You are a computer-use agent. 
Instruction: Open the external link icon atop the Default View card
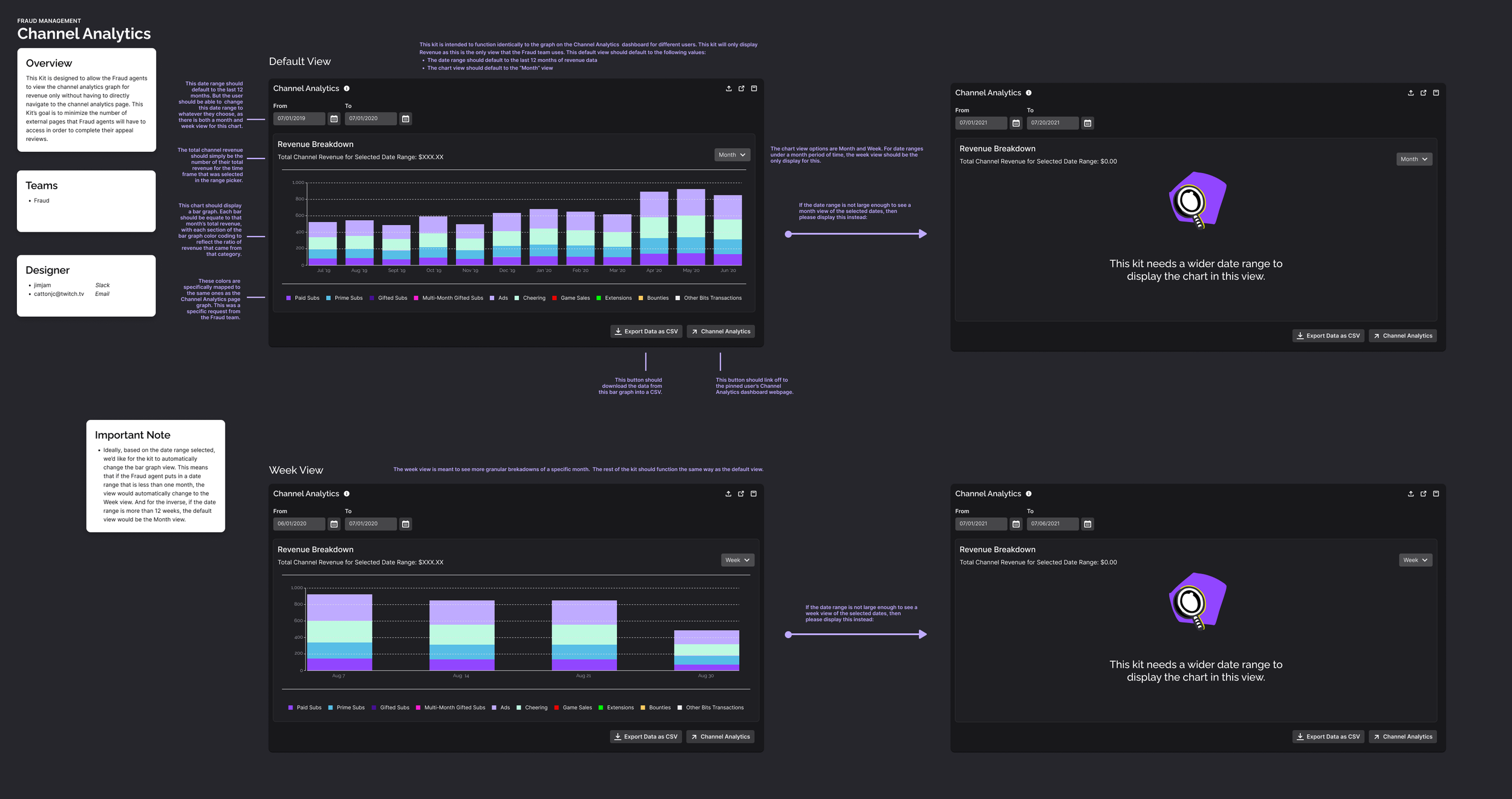tap(741, 88)
